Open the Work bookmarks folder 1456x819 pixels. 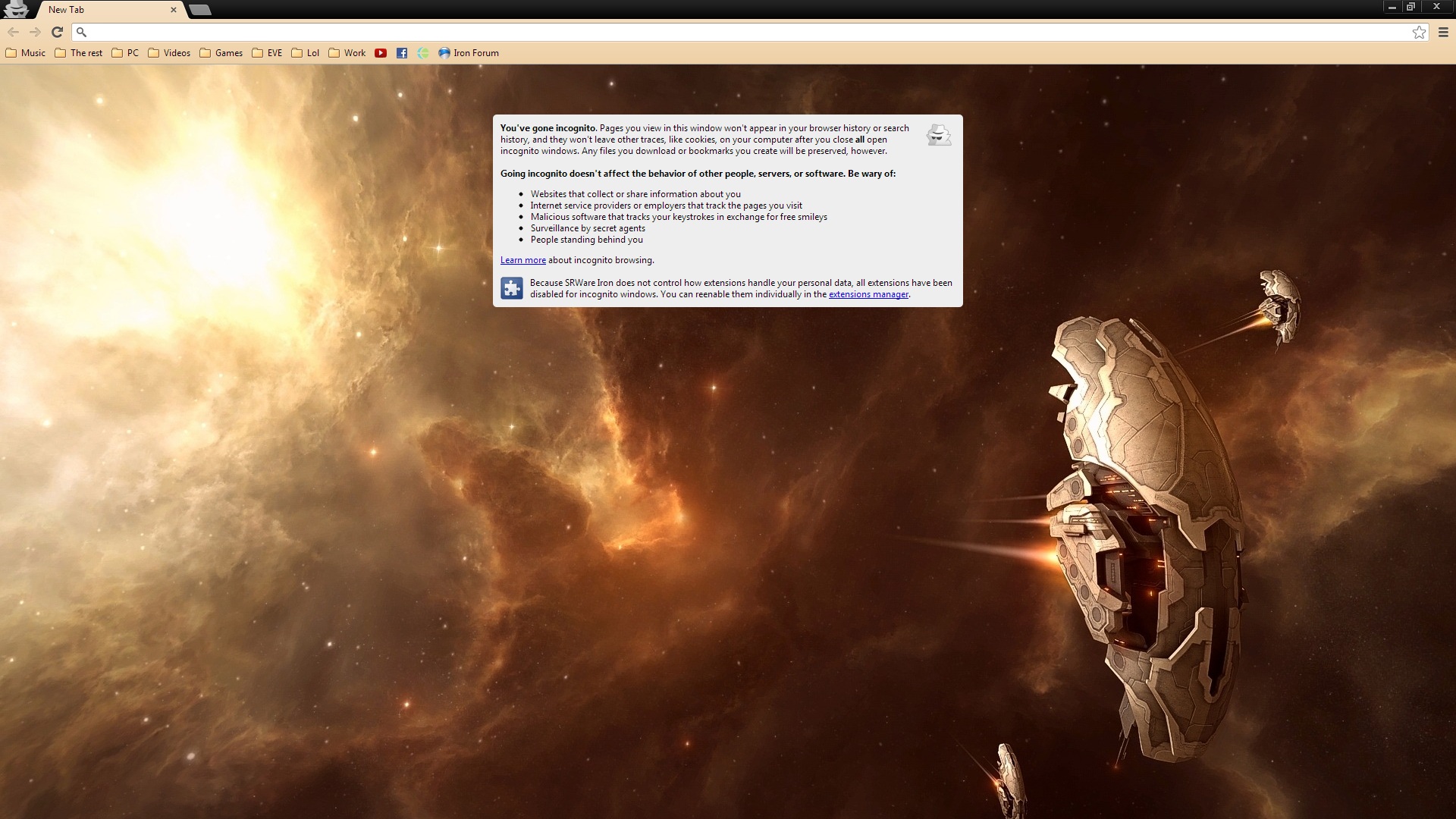tap(347, 53)
